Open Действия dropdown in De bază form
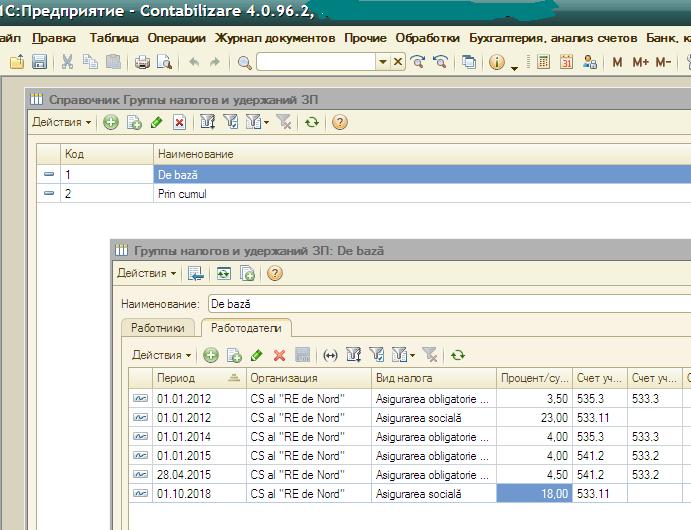This screenshot has height=530, width=691. [x=146, y=273]
